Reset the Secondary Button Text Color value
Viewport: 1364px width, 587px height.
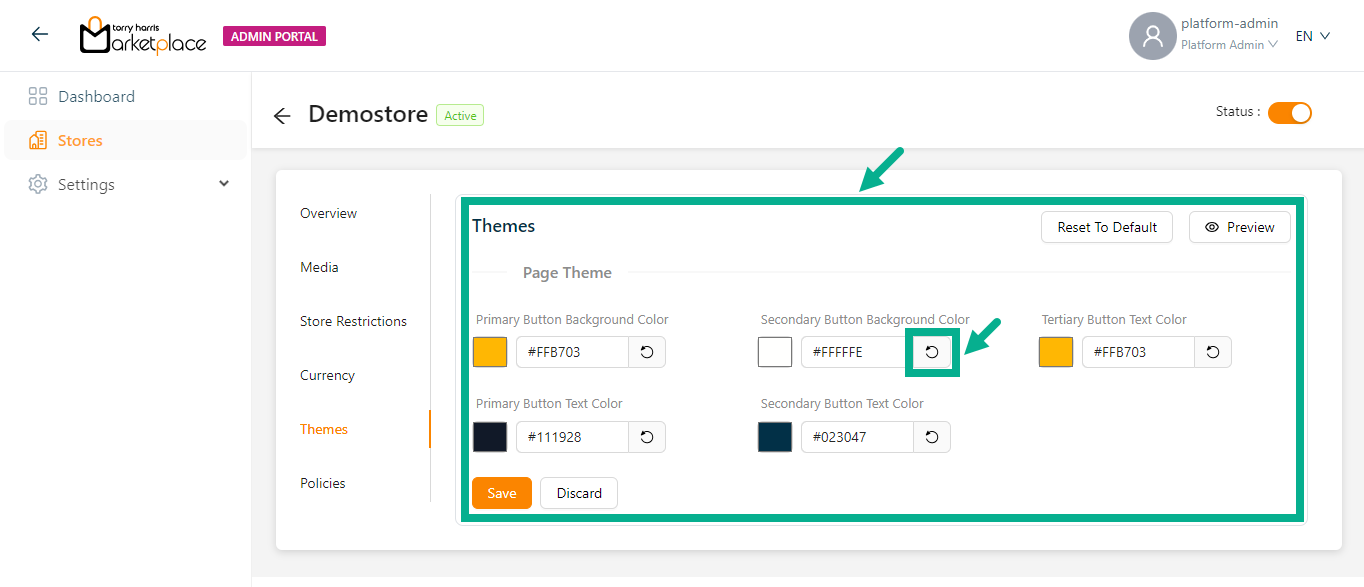click(932, 437)
